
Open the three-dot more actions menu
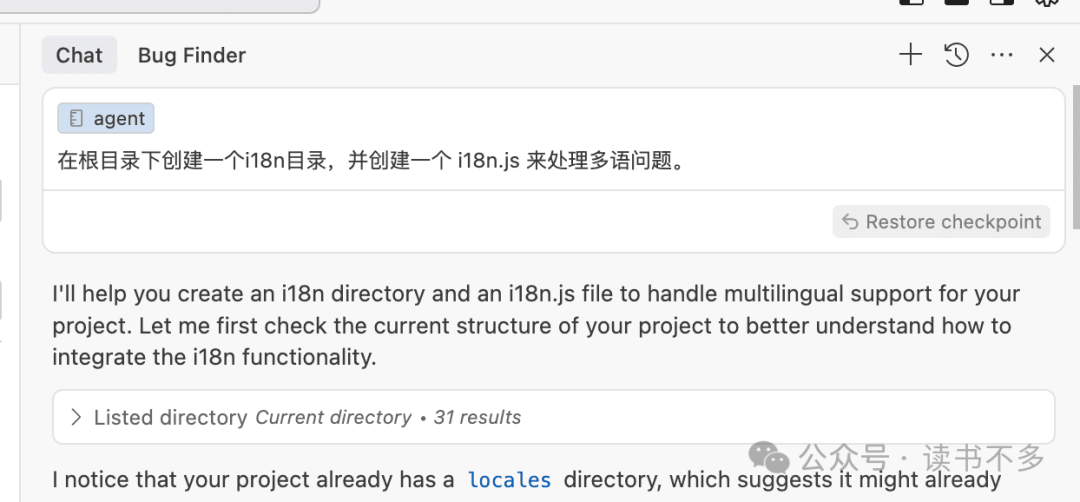click(1002, 55)
